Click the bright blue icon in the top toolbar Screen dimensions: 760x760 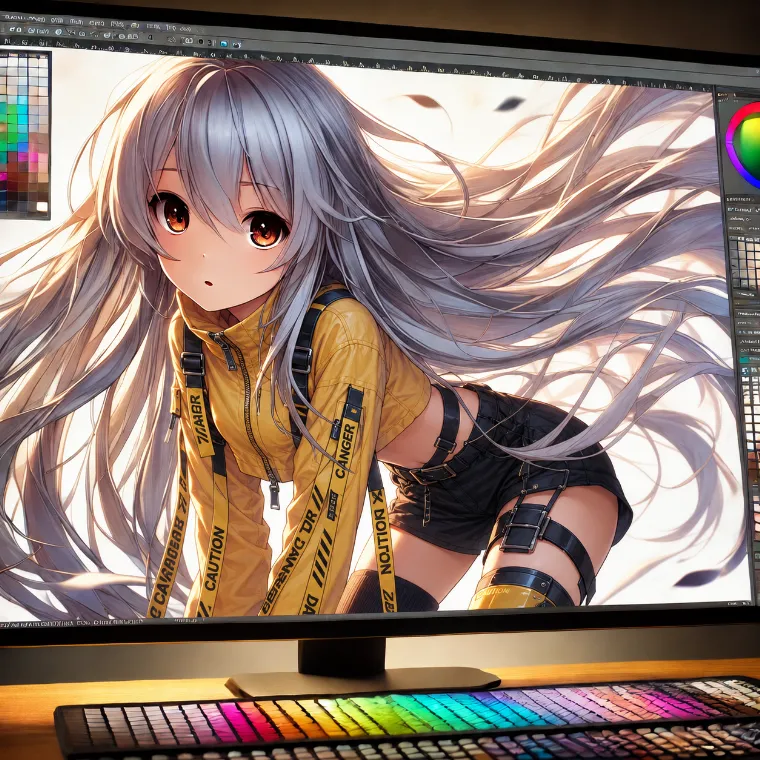(x=224, y=44)
